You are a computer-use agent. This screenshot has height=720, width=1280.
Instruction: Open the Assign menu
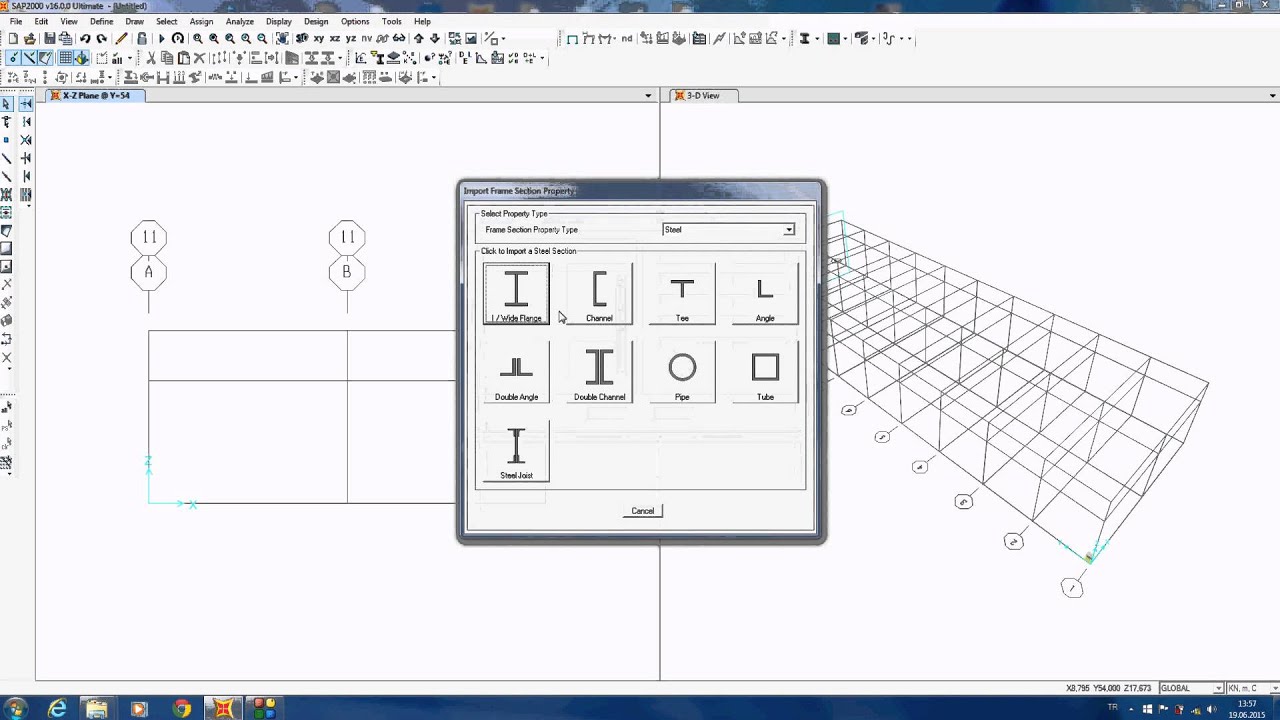point(201,21)
